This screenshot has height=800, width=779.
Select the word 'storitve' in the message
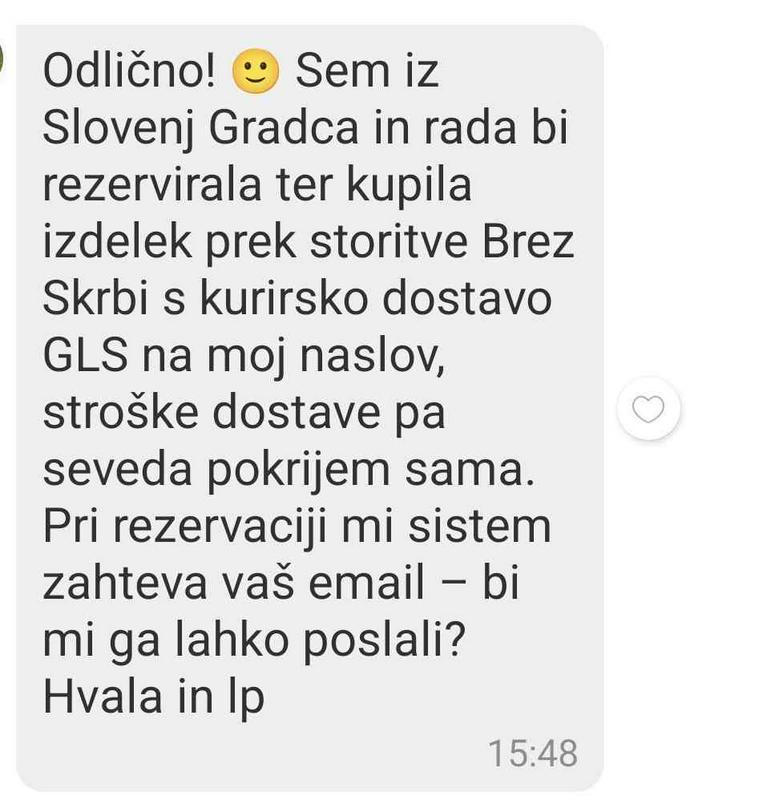[x=389, y=241]
